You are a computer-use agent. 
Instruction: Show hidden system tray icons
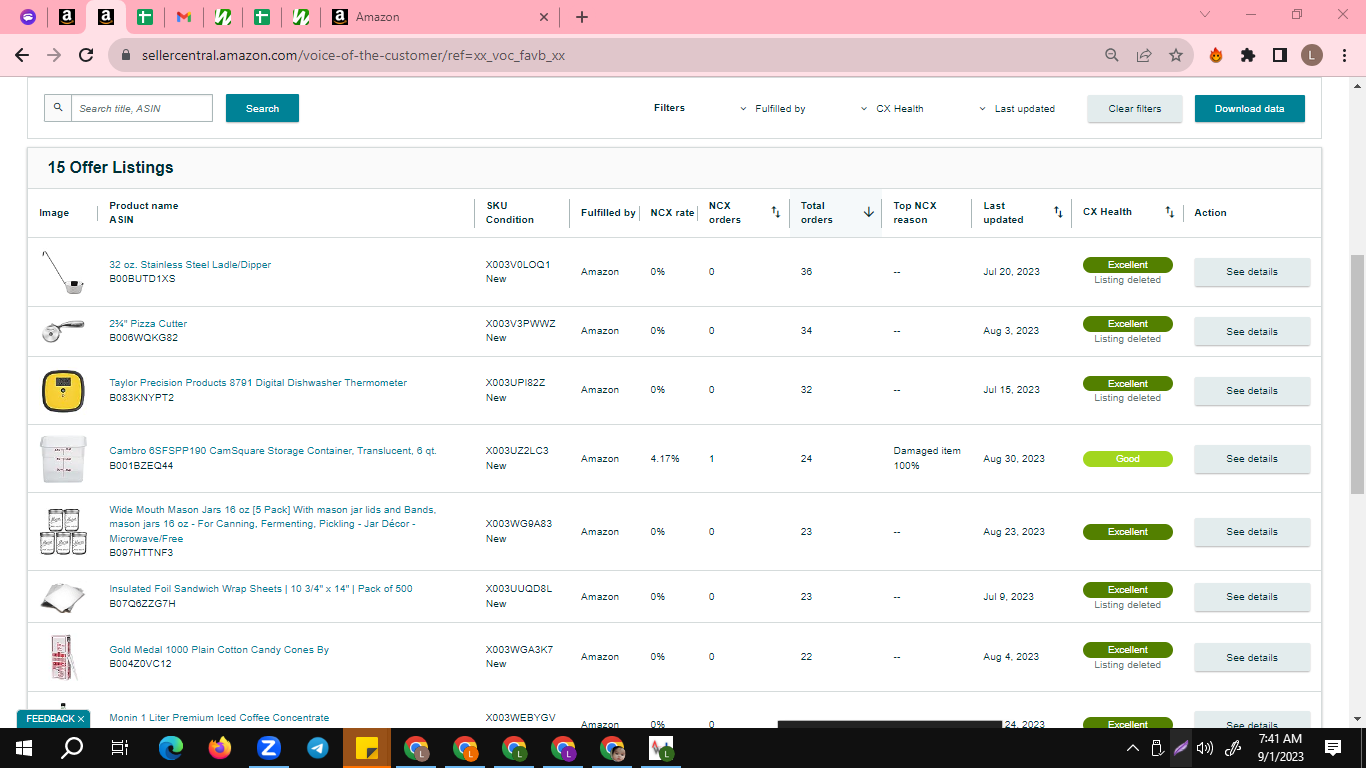click(1132, 748)
